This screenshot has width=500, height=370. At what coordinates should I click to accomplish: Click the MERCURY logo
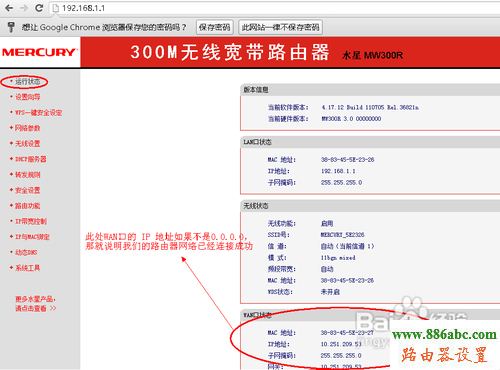tap(39, 52)
